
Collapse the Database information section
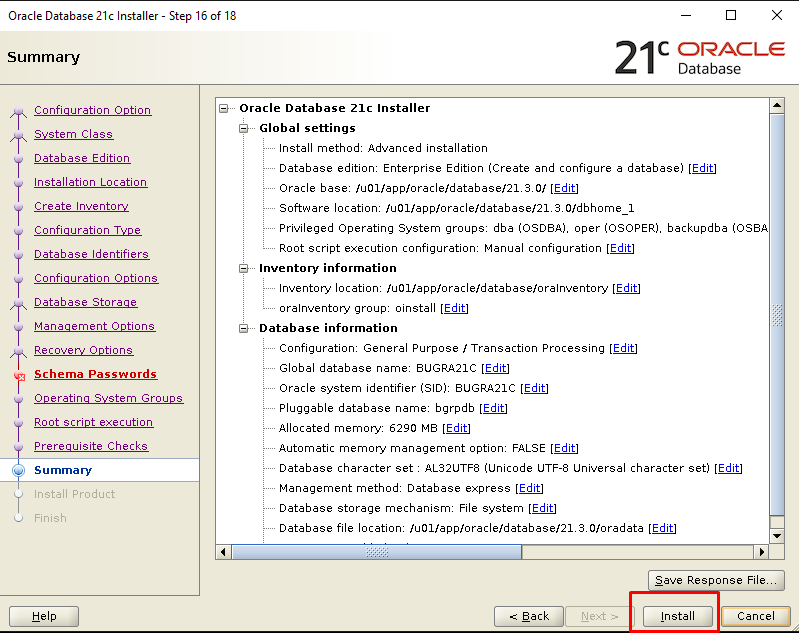[x=244, y=328]
